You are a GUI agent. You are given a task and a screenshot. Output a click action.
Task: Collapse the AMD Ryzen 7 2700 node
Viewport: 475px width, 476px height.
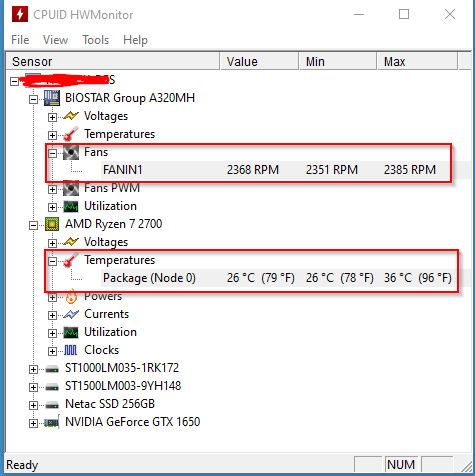coord(33,225)
